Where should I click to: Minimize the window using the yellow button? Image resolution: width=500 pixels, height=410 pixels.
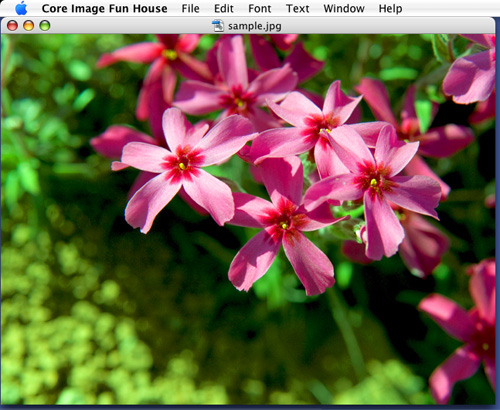[29, 26]
